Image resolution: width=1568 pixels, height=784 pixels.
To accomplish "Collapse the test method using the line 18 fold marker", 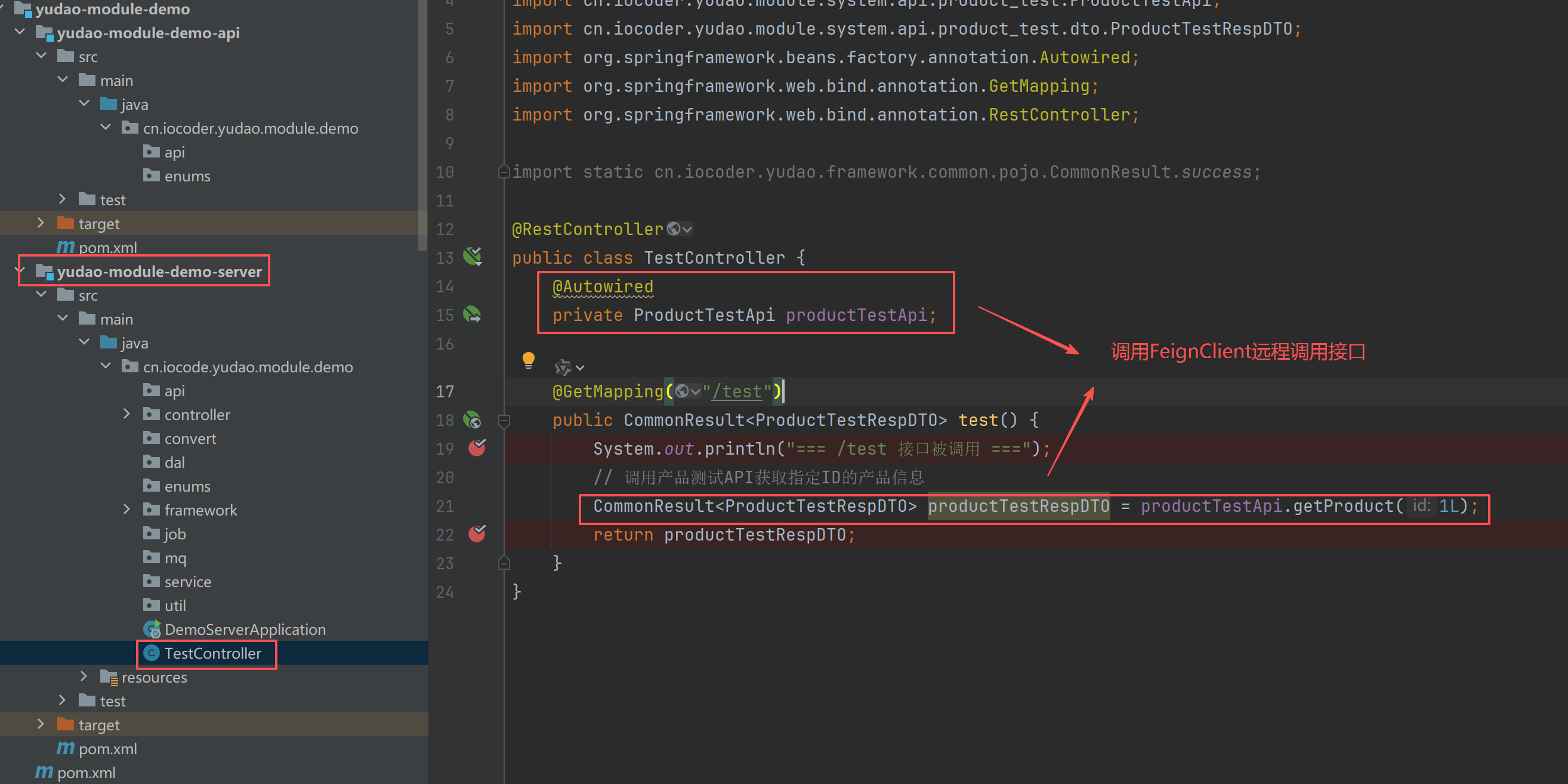I will pos(504,420).
